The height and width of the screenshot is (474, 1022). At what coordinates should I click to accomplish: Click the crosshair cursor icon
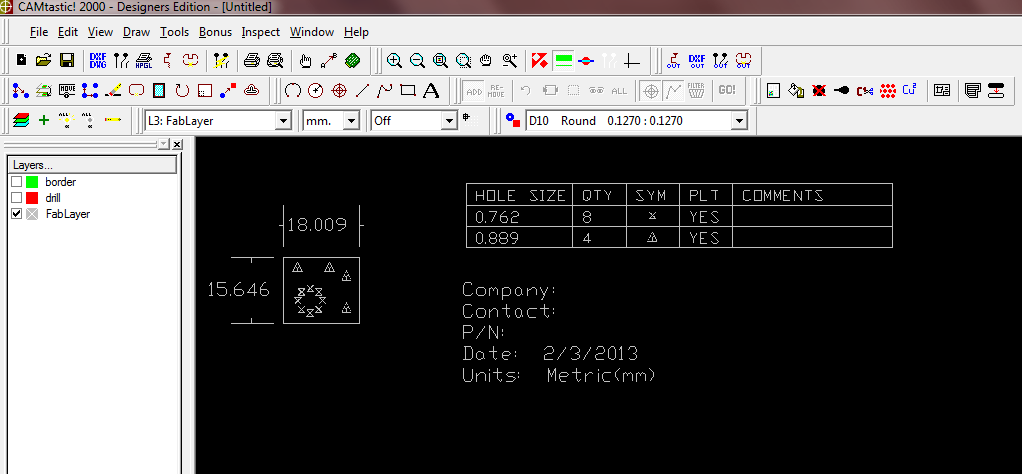click(x=632, y=61)
